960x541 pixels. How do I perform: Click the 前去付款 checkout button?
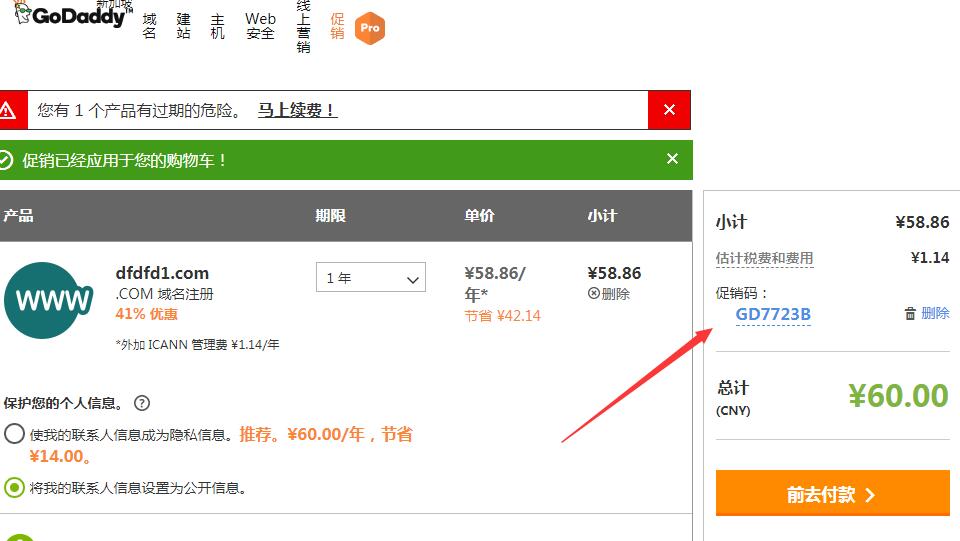(832, 495)
